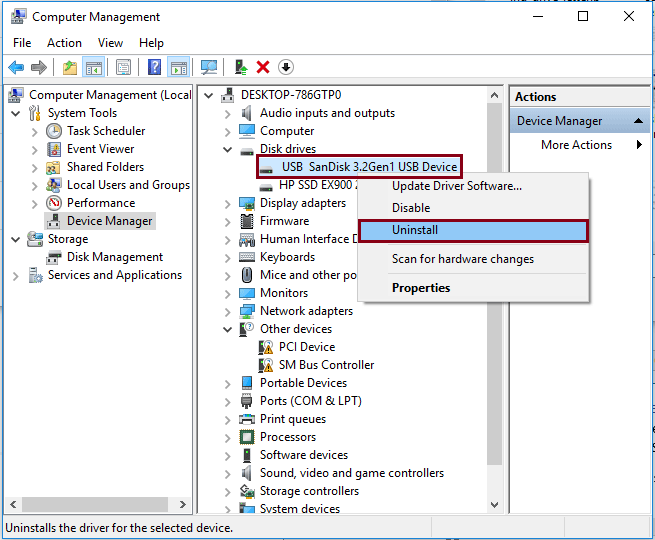Select the Storage controllers category
Image resolution: width=655 pixels, height=540 pixels.
309,491
